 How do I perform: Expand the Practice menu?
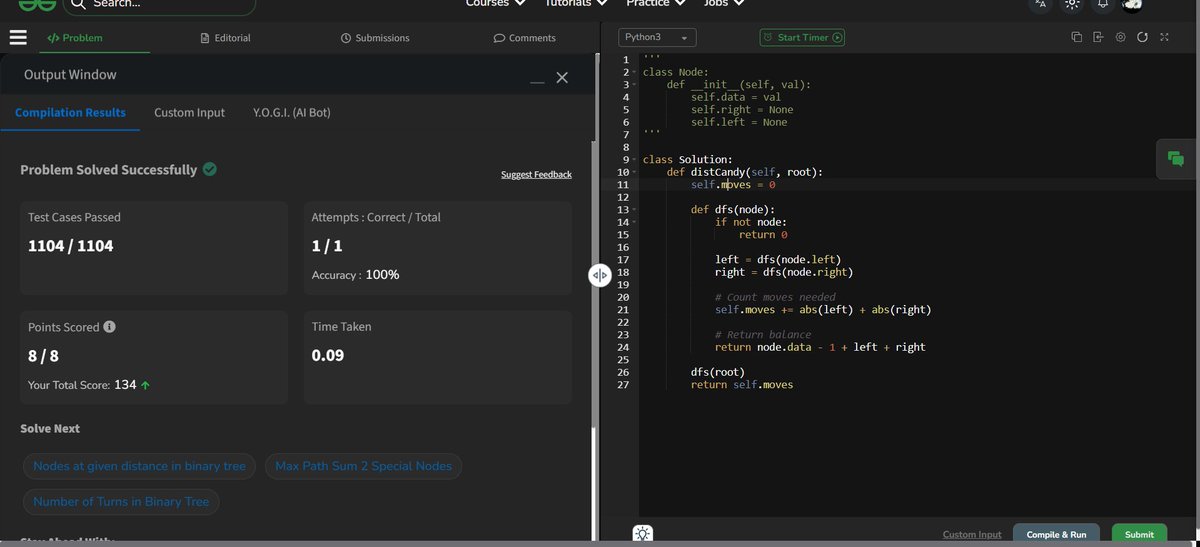[x=656, y=3]
